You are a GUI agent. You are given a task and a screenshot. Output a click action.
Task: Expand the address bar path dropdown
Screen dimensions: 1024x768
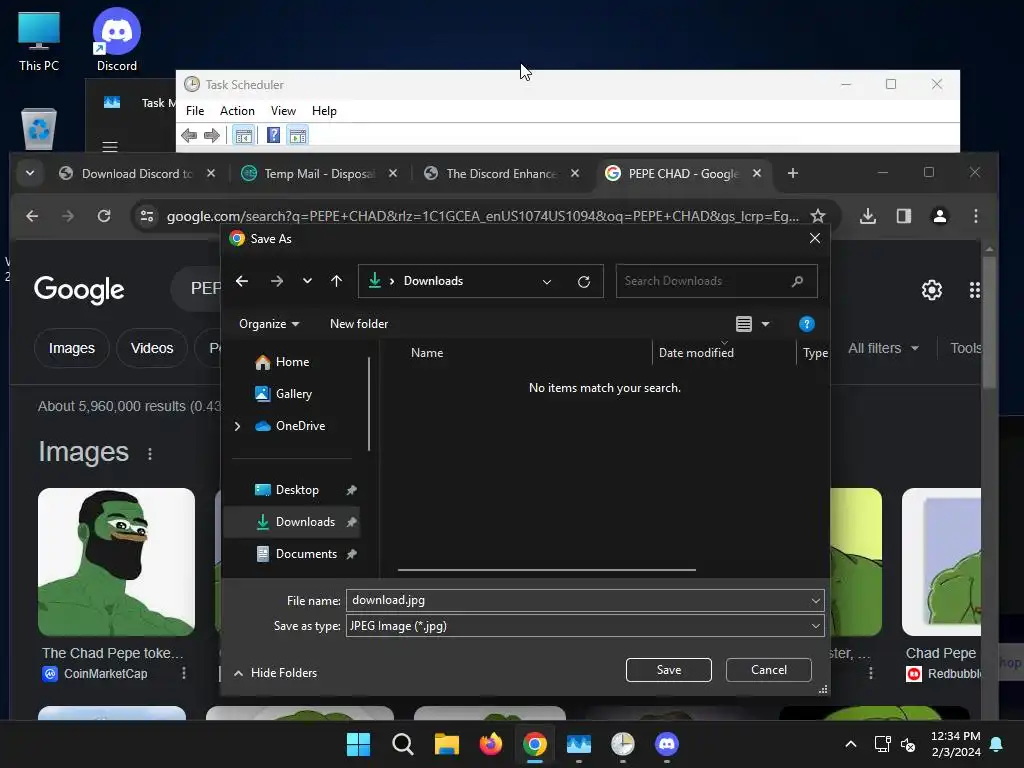click(x=547, y=281)
